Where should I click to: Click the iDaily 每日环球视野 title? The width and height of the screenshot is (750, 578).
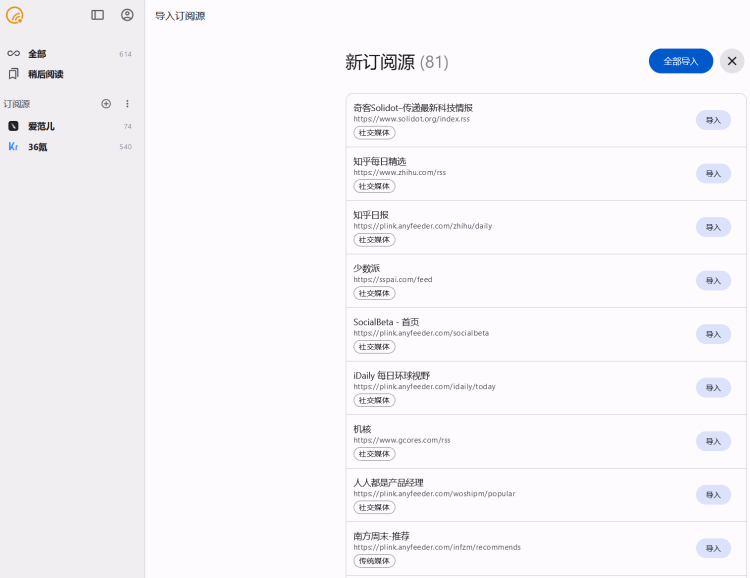point(392,376)
